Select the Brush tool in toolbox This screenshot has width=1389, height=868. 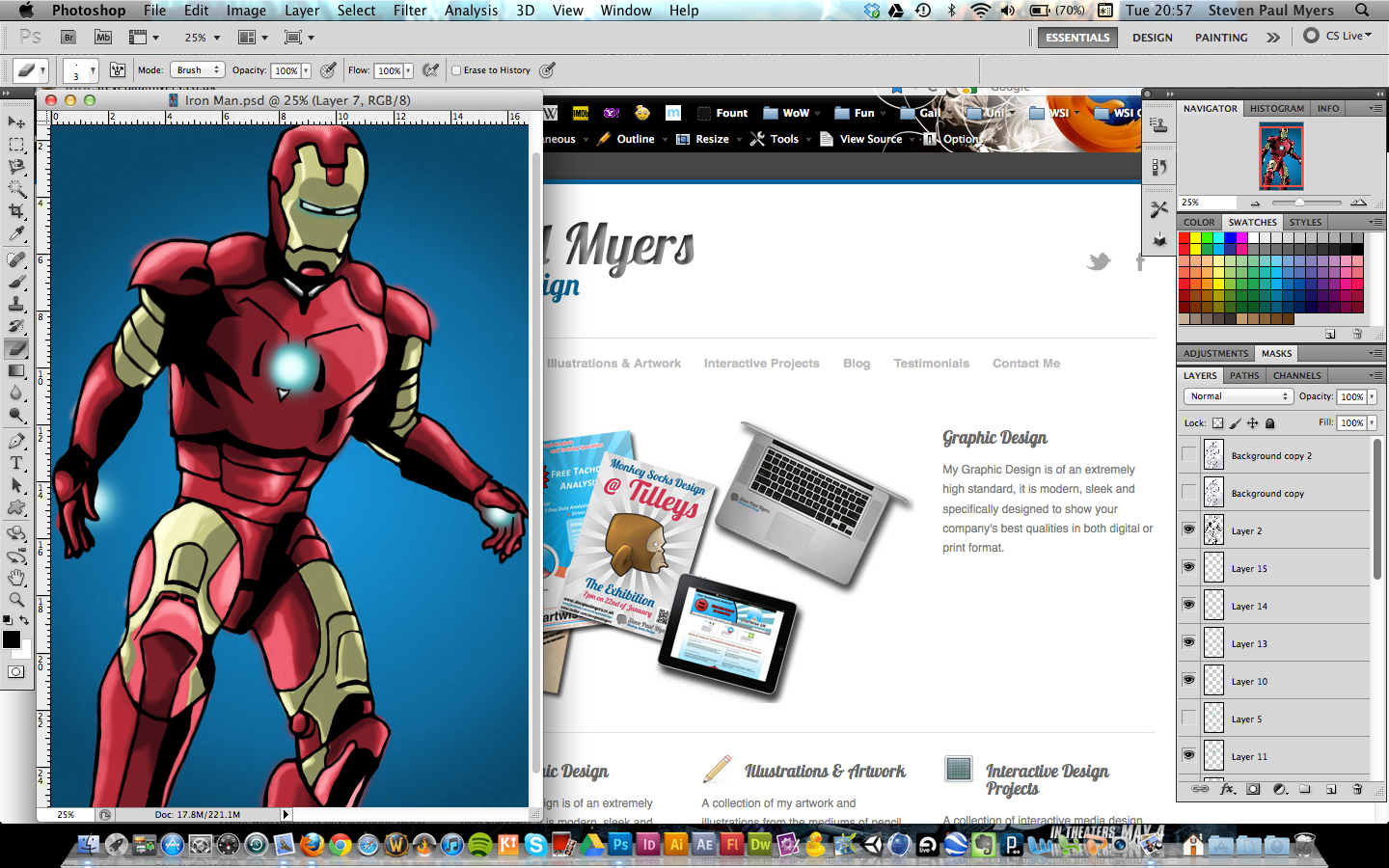pyautogui.click(x=16, y=283)
